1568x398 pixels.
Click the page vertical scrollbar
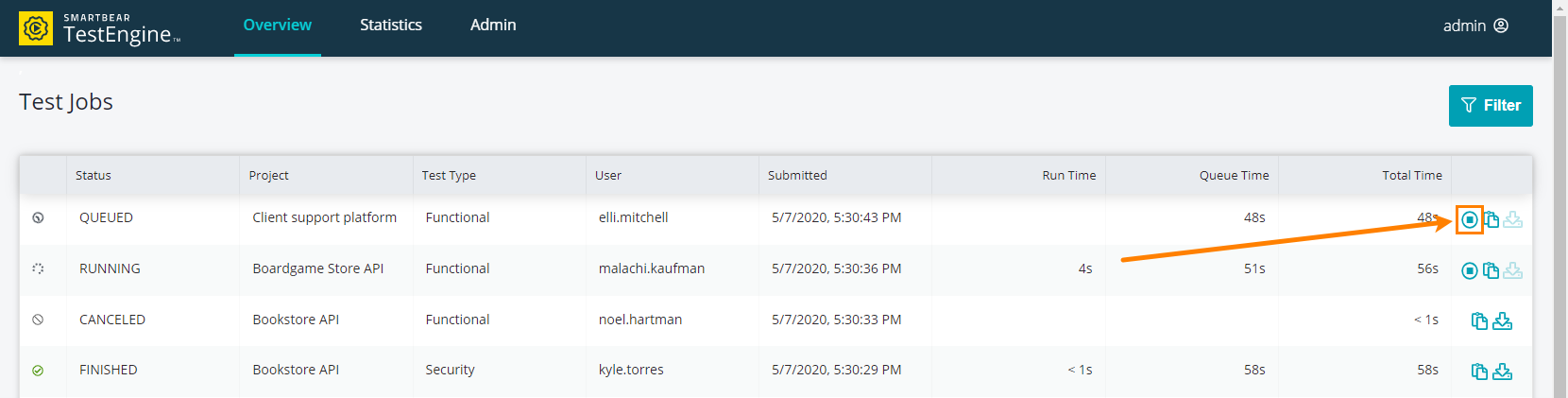1559,199
